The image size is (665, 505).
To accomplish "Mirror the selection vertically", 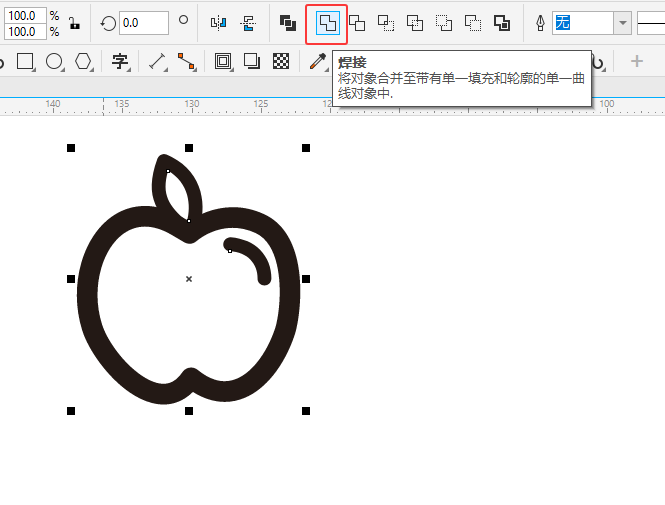I will [248, 23].
